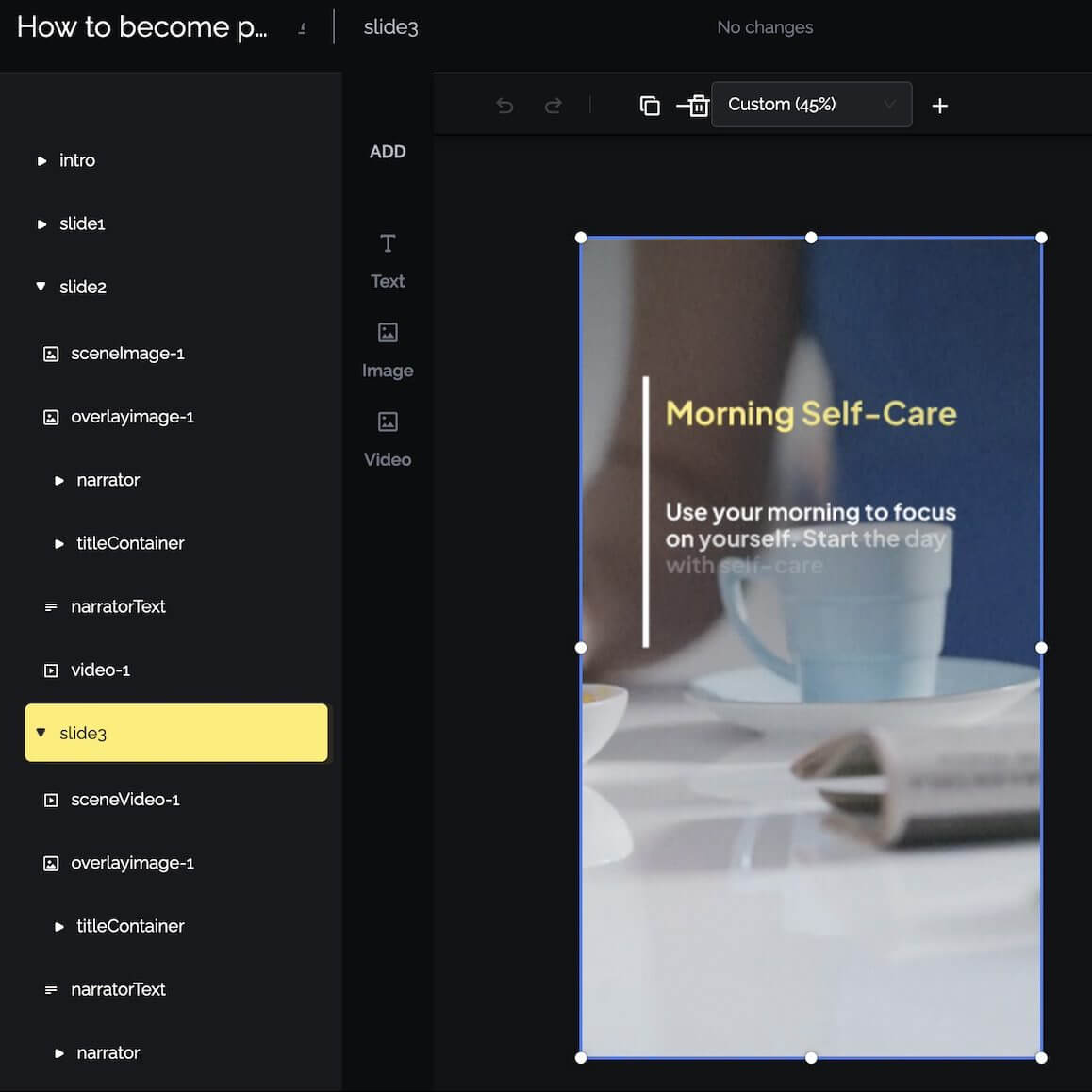The width and height of the screenshot is (1092, 1092).
Task: Select the slide1 layer row
Action: (x=176, y=224)
